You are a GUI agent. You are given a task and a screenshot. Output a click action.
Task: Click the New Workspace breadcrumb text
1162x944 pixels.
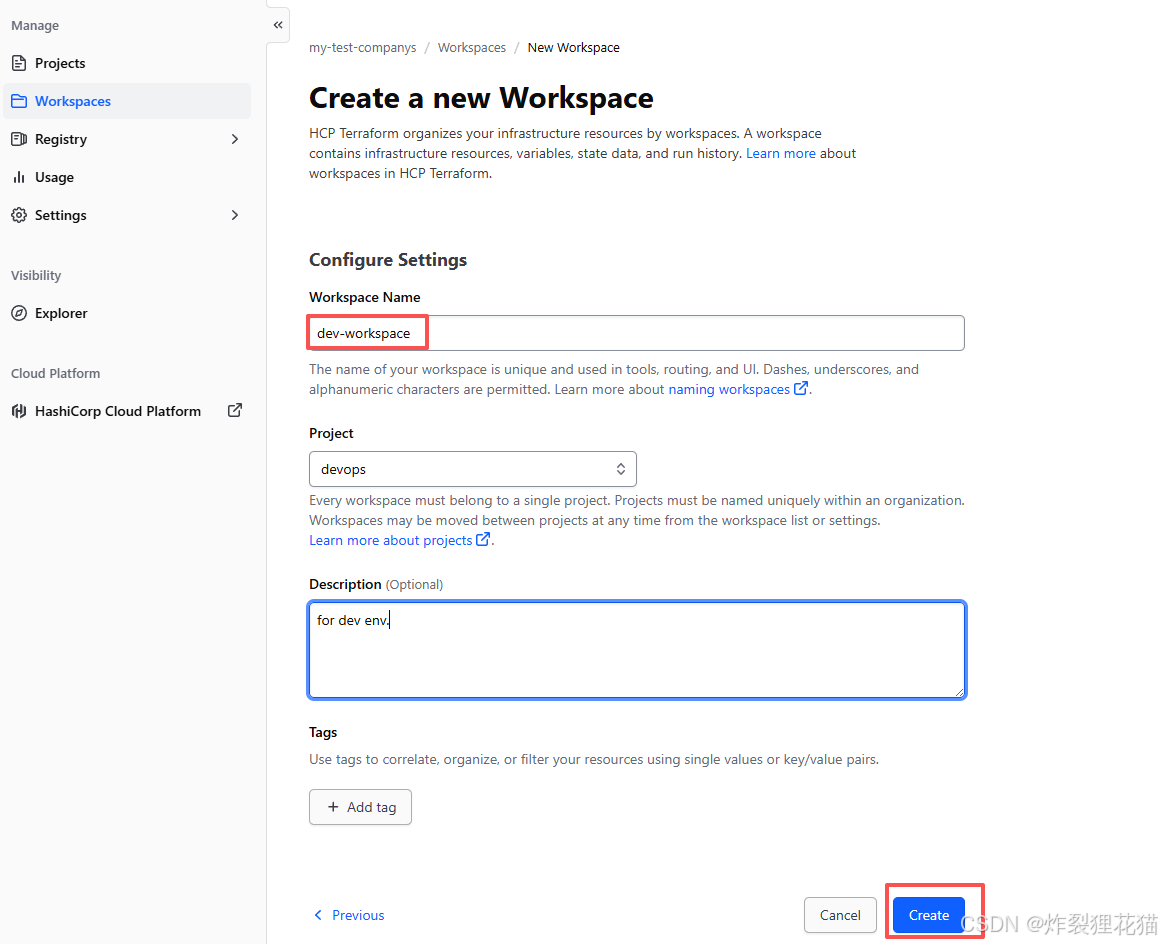click(574, 47)
